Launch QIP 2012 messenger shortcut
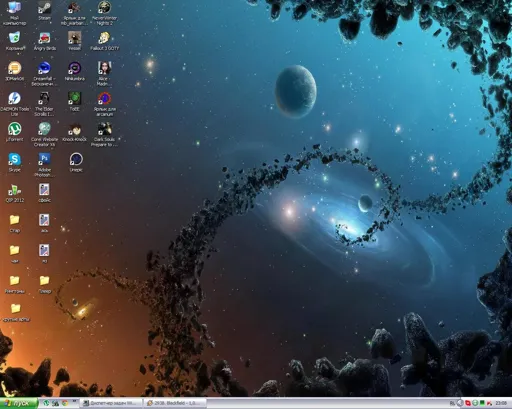512x409 pixels. coord(14,193)
